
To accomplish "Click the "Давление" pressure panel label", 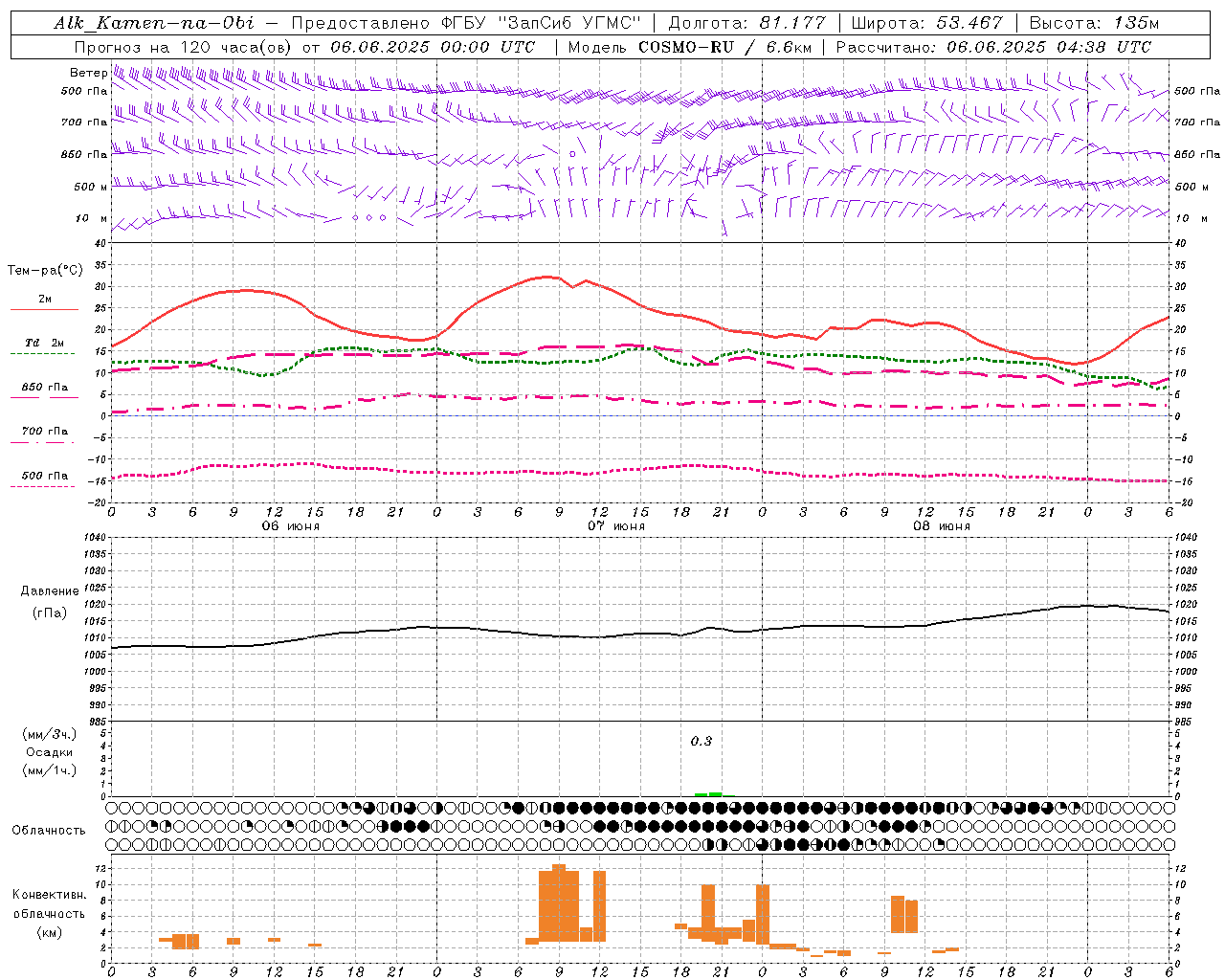I will (50, 591).
